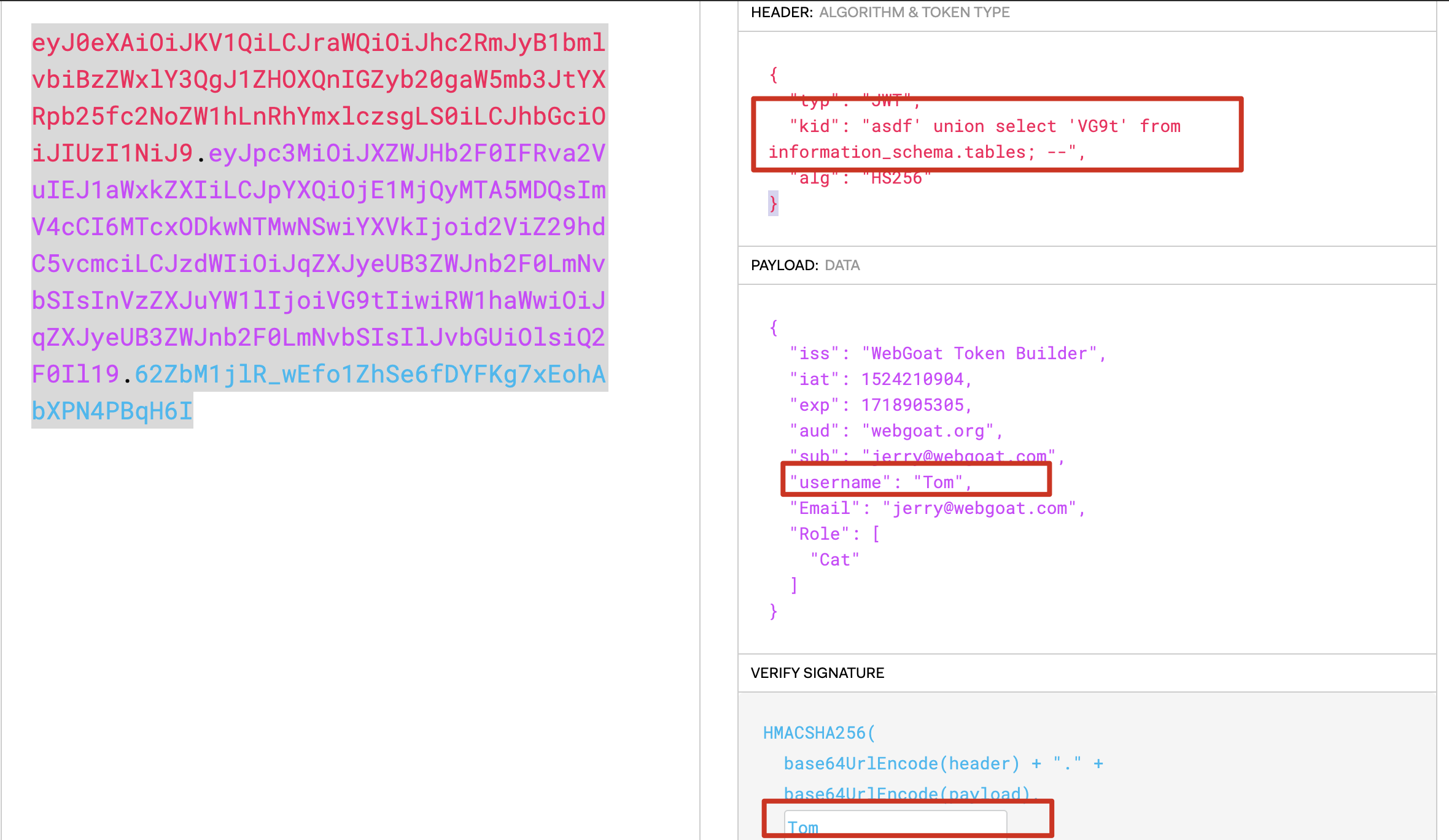The image size is (1449, 840).
Task: Click the VERIFY SIGNATURE section label
Action: point(817,673)
